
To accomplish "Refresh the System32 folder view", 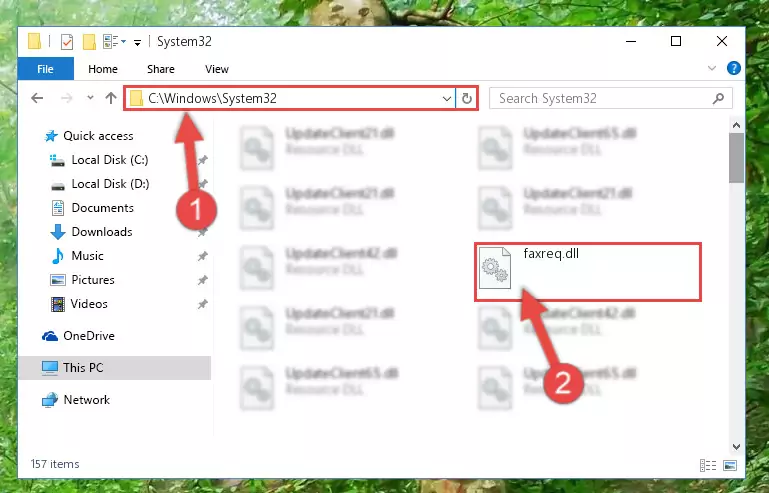I will 466,99.
